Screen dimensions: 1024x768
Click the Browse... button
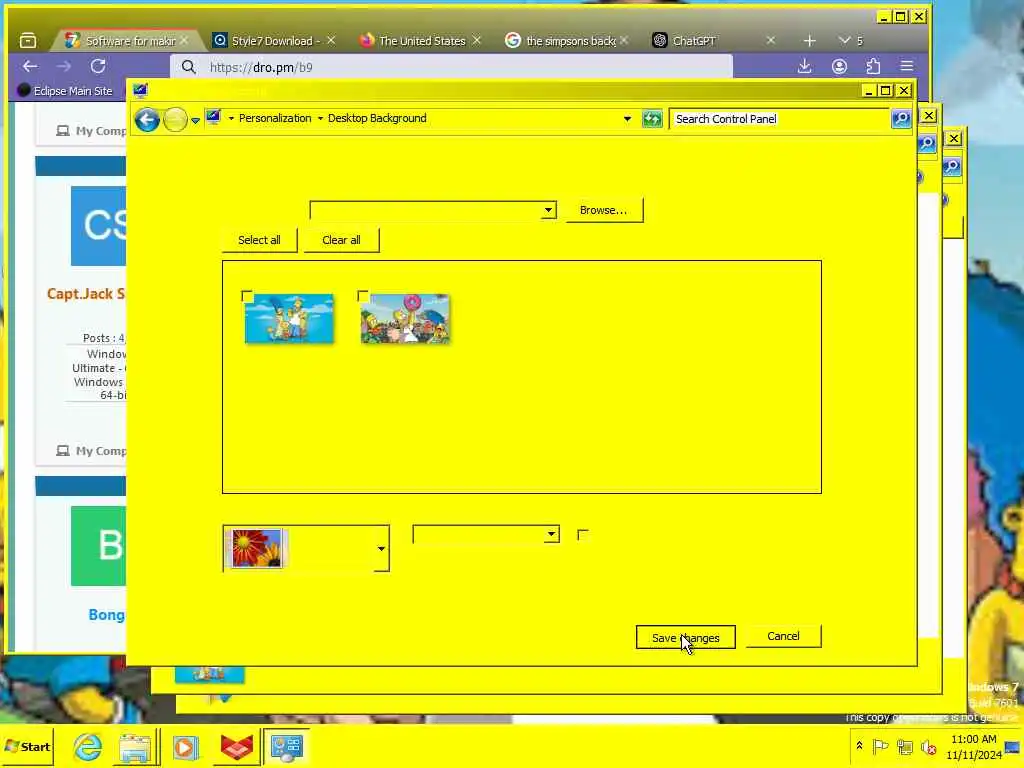pos(603,210)
